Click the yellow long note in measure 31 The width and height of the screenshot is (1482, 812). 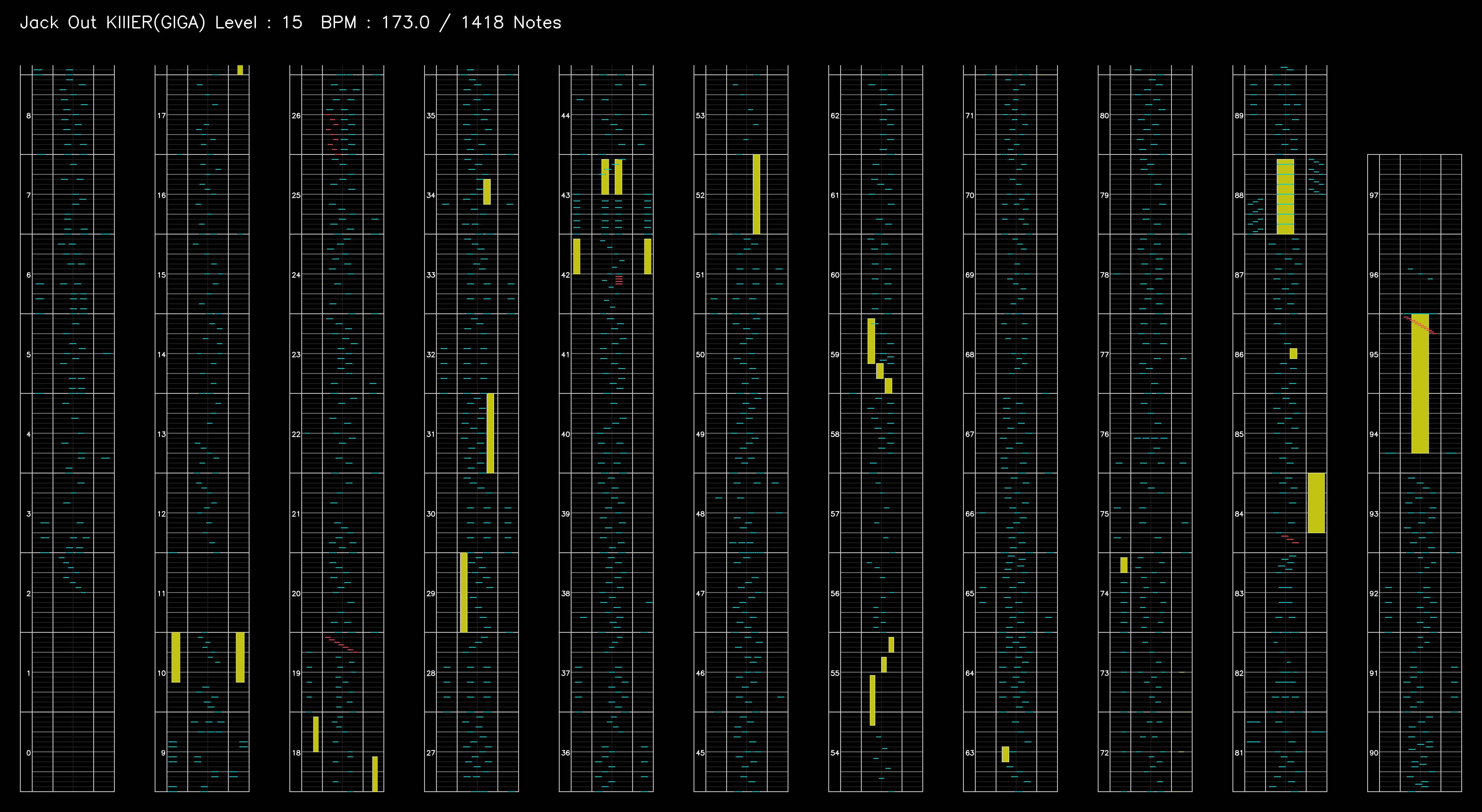coord(490,434)
